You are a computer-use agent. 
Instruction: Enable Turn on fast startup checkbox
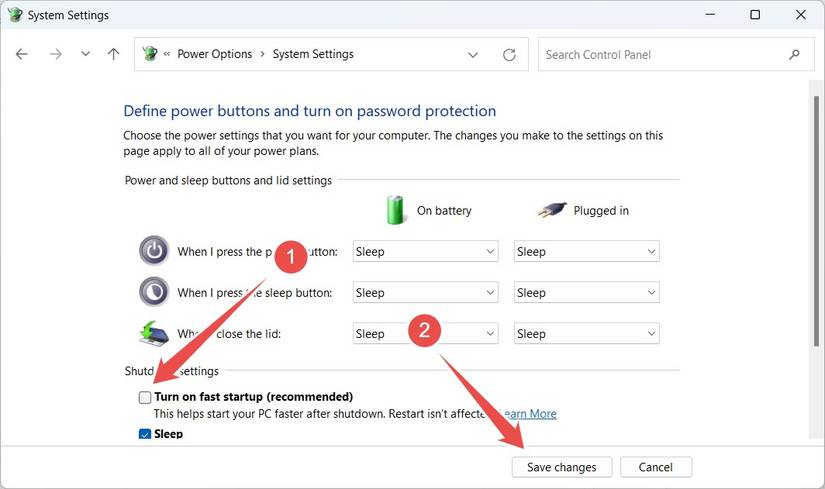[x=145, y=397]
